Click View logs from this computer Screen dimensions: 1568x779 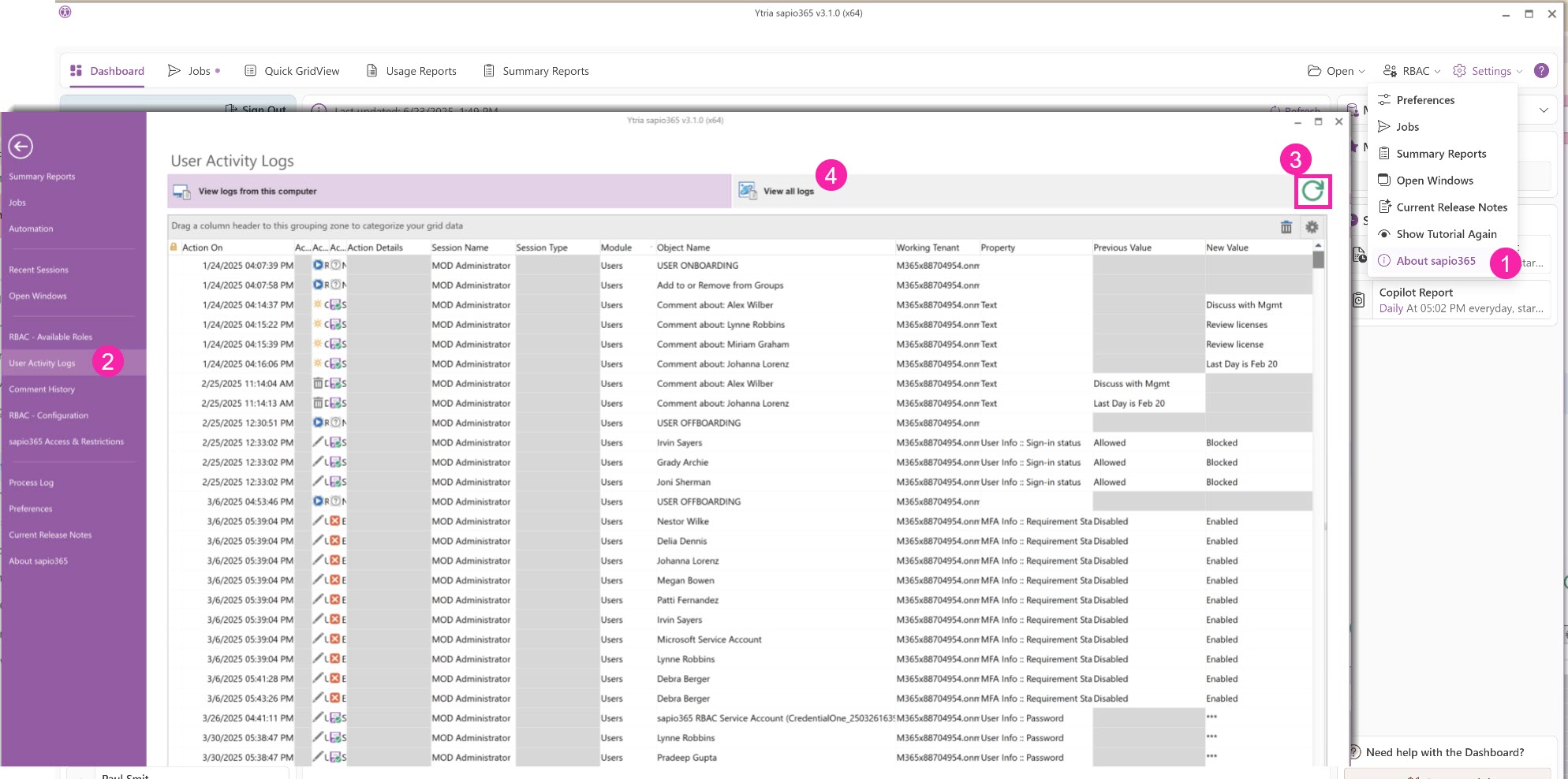pos(257,192)
